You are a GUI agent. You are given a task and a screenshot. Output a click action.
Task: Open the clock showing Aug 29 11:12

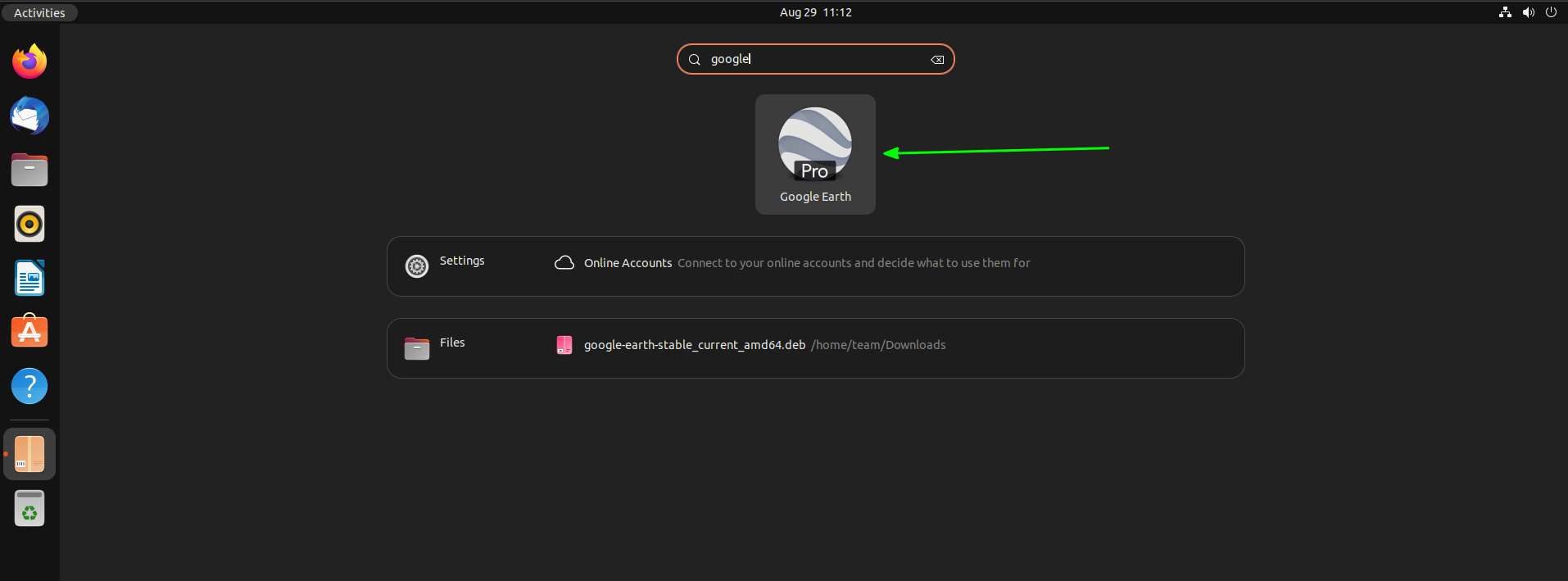tap(815, 12)
